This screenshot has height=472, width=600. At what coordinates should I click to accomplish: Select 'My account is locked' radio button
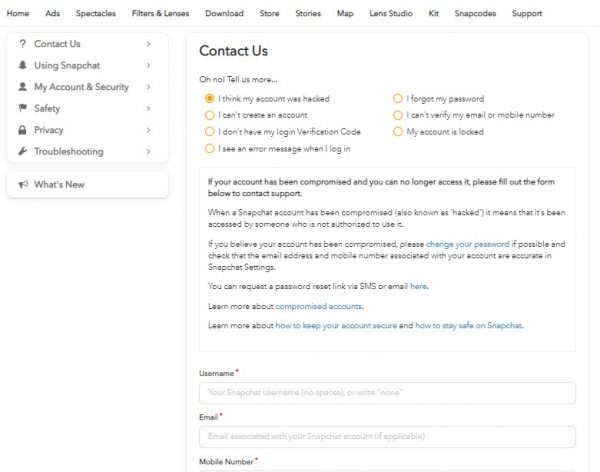click(x=398, y=131)
